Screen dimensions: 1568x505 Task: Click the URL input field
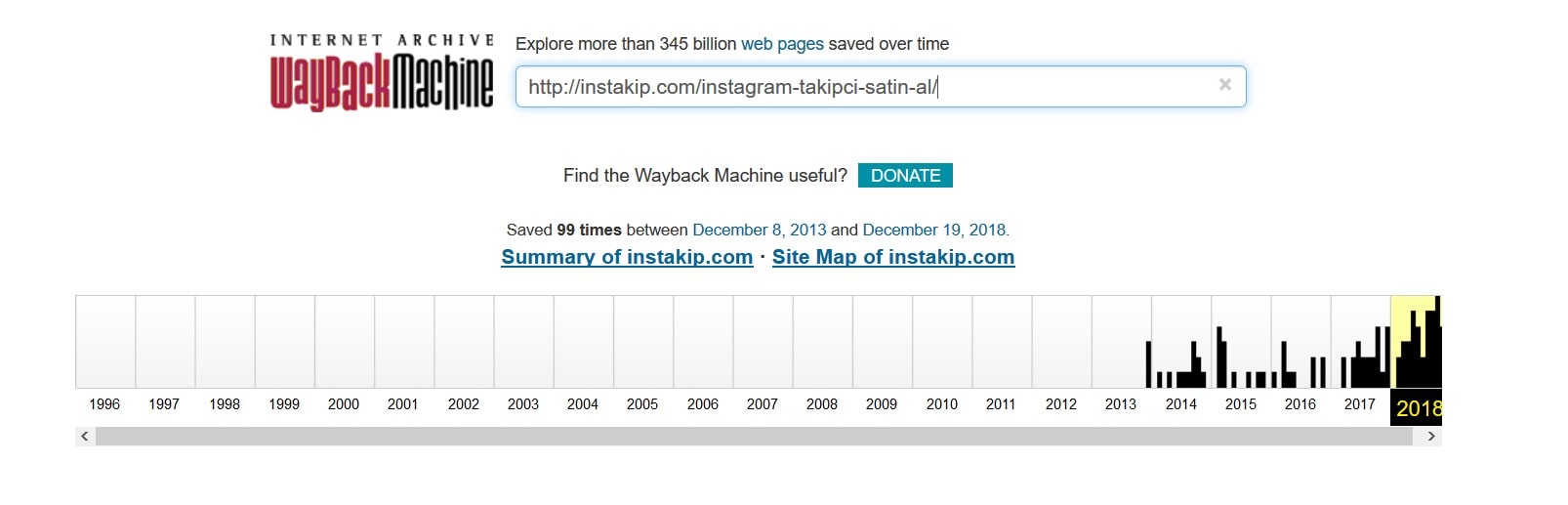coord(881,87)
